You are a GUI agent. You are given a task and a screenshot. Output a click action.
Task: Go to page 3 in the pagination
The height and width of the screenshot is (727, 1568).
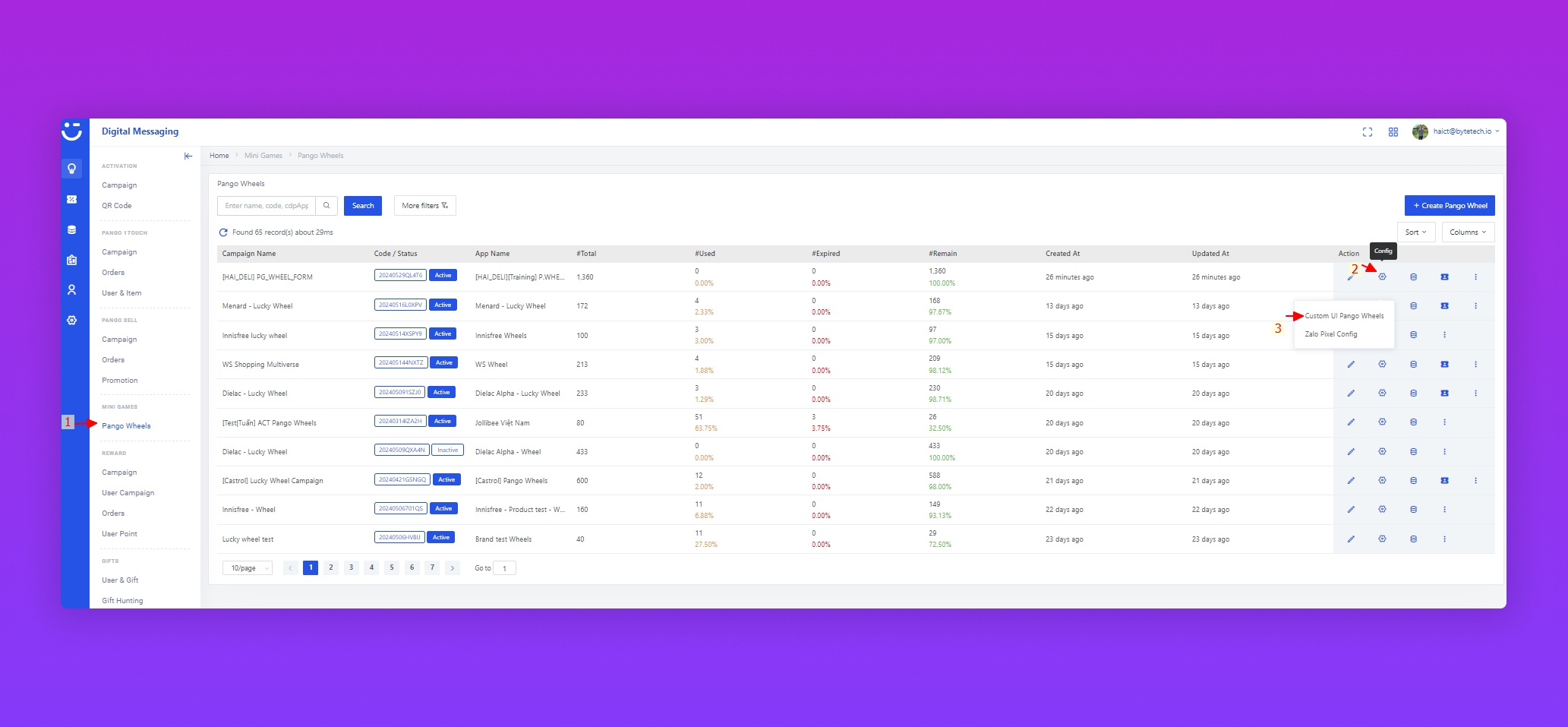click(x=351, y=567)
